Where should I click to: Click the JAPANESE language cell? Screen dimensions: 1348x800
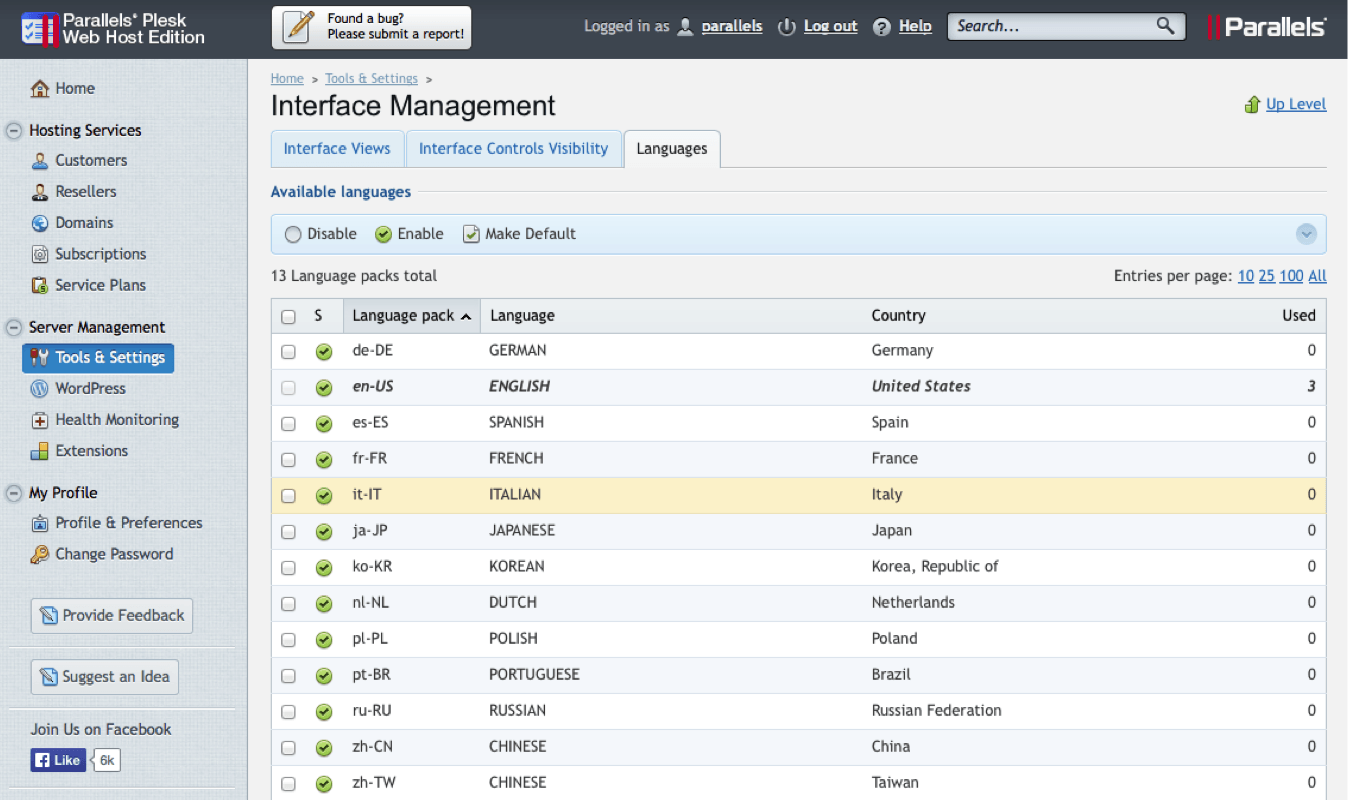pyautogui.click(x=521, y=530)
